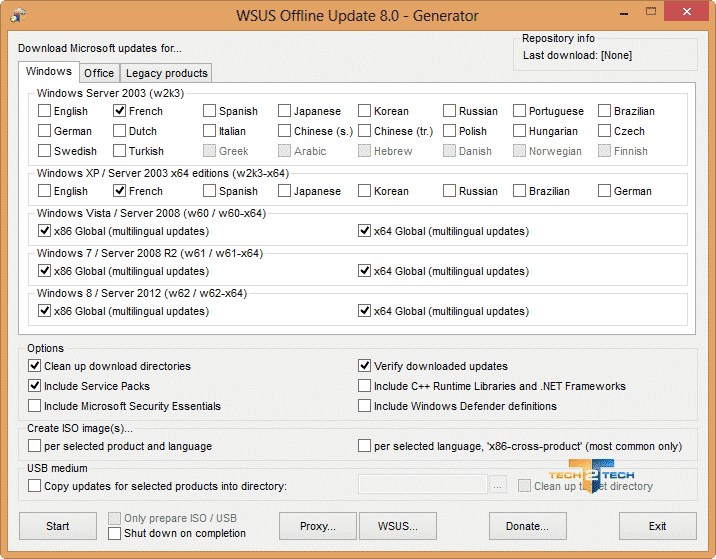
Task: Close the Generator window
Action: [x=686, y=11]
